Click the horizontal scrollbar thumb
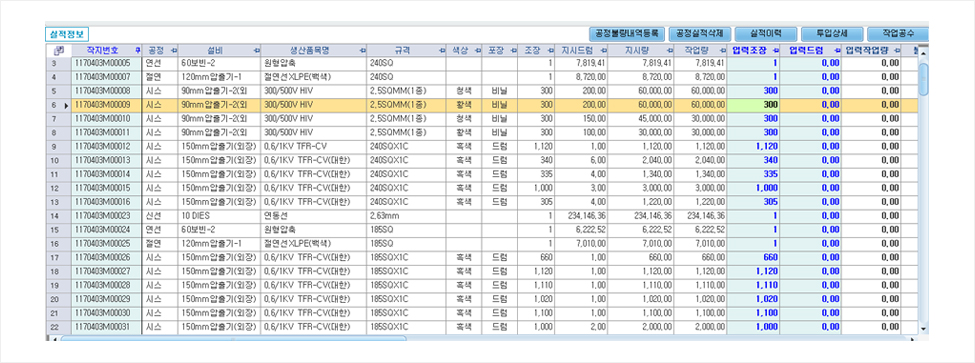The width and height of the screenshot is (975, 363). pos(233,339)
